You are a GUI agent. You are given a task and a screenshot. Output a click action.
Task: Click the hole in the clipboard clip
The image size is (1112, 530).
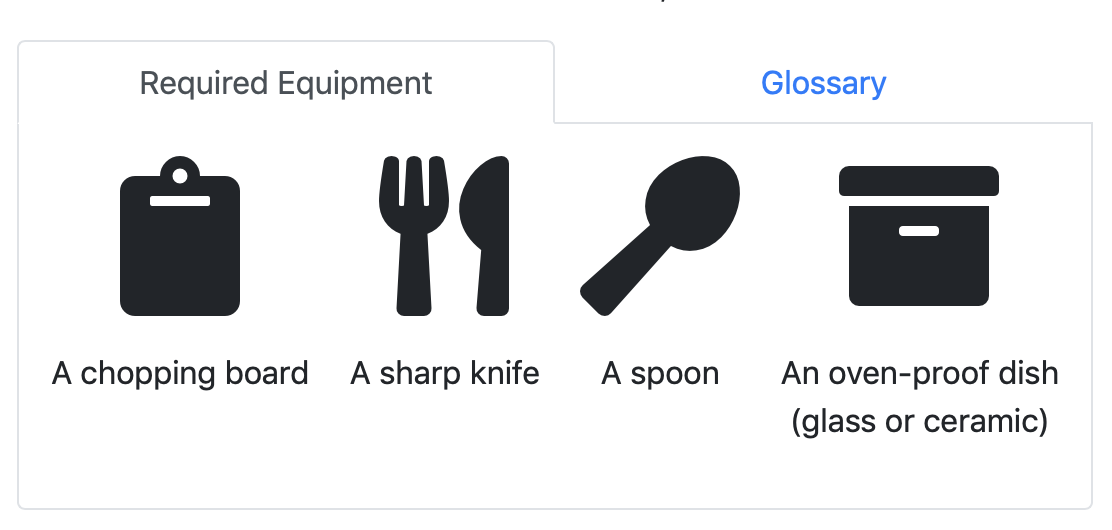pos(180,175)
